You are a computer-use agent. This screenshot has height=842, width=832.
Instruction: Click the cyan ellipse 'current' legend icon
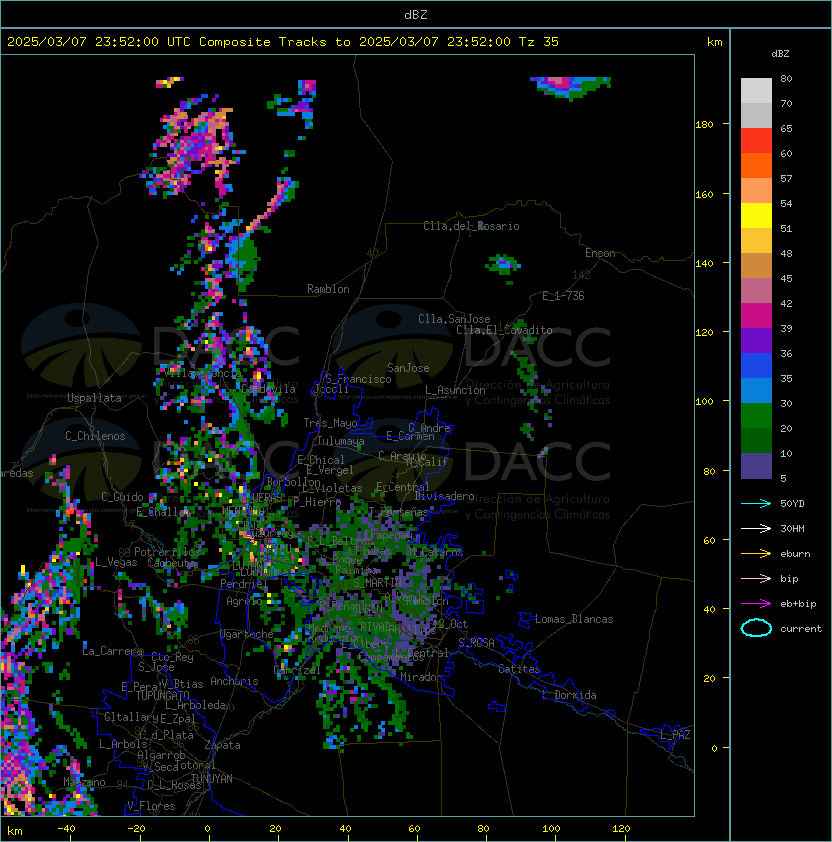(756, 628)
